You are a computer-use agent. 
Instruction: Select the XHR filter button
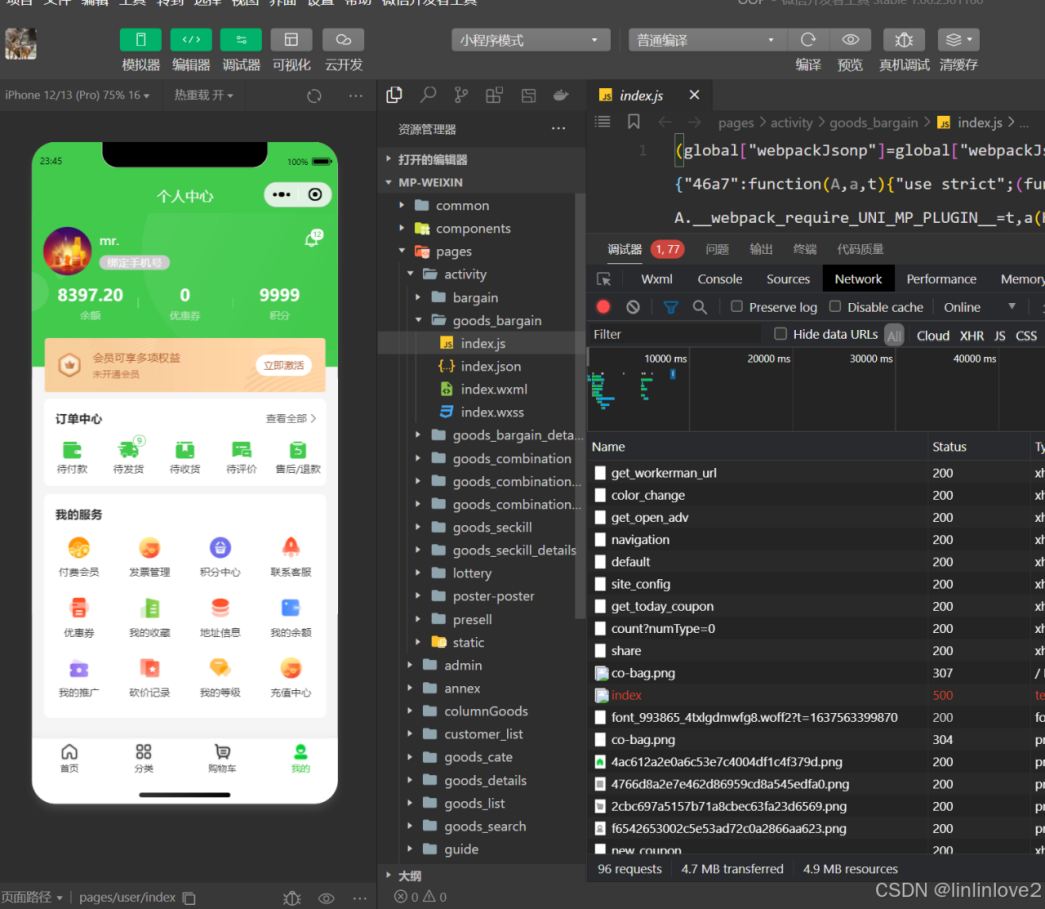point(971,335)
